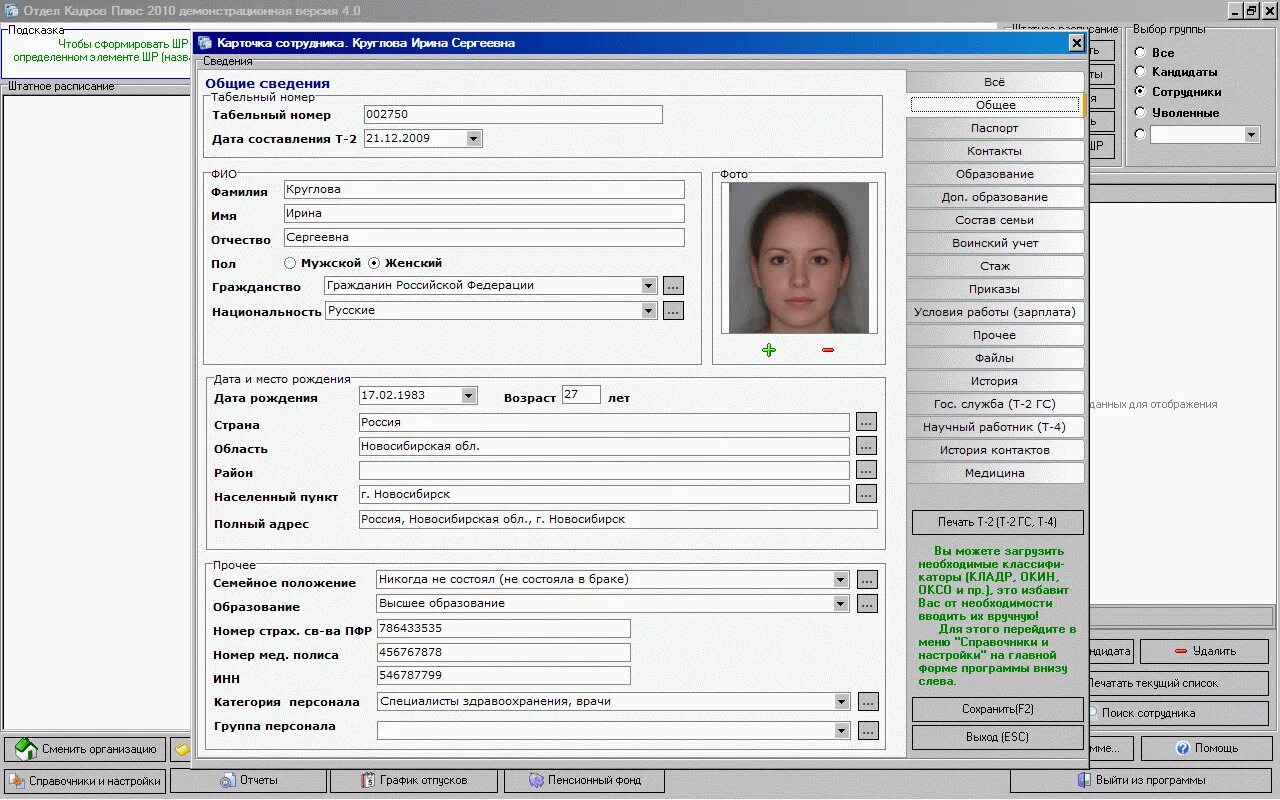This screenshot has height=800, width=1280.
Task: Expand the Гражданство dropdown
Action: click(x=649, y=286)
